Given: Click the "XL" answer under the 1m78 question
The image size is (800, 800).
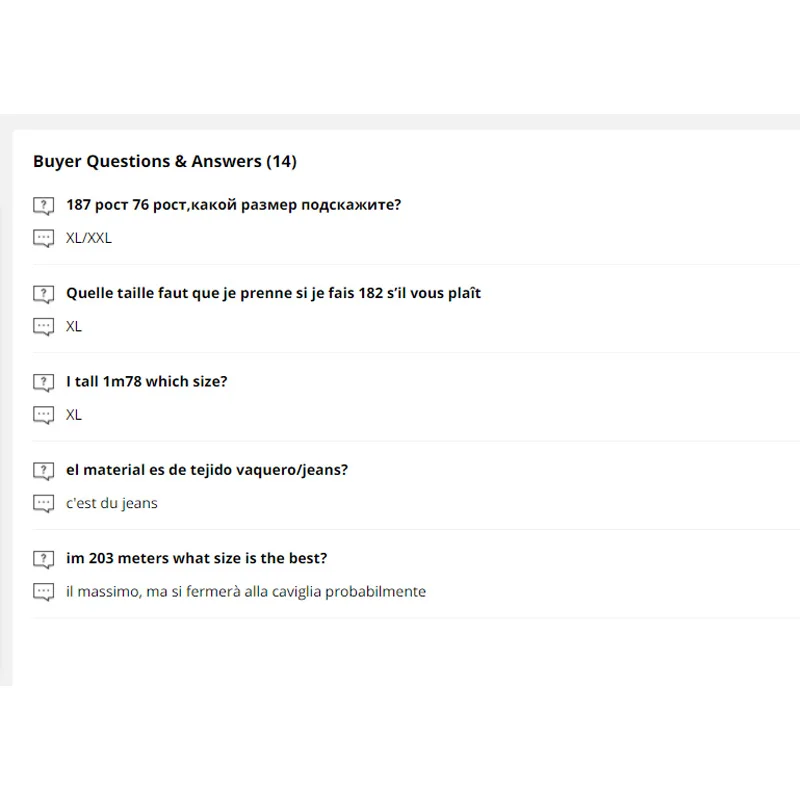Looking at the screenshot, I should pyautogui.click(x=74, y=414).
